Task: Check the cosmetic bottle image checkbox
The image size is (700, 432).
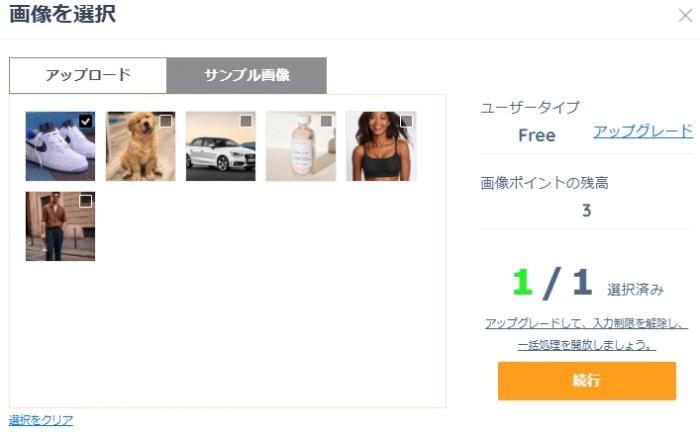Action: coord(326,121)
